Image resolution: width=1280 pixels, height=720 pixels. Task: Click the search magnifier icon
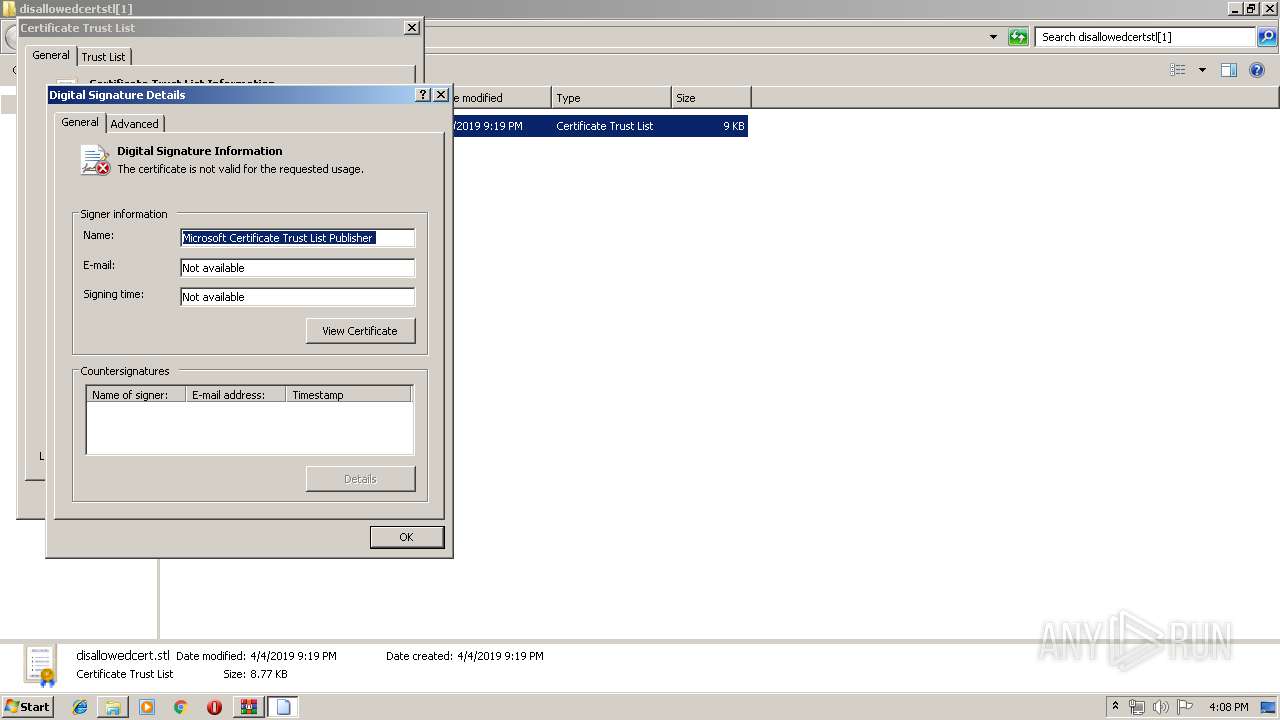tap(1267, 37)
